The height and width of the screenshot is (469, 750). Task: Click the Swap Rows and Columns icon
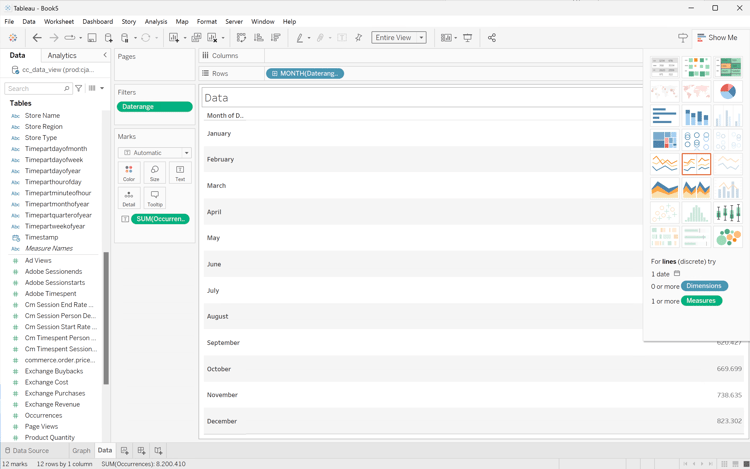click(x=241, y=38)
